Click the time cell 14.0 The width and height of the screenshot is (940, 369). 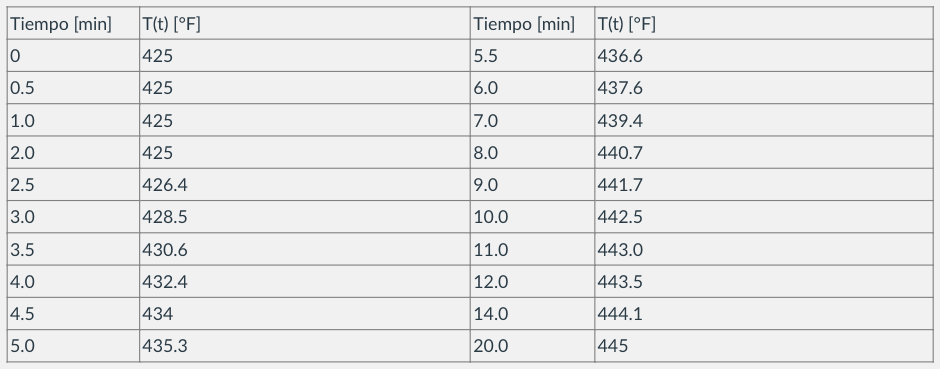click(532, 313)
